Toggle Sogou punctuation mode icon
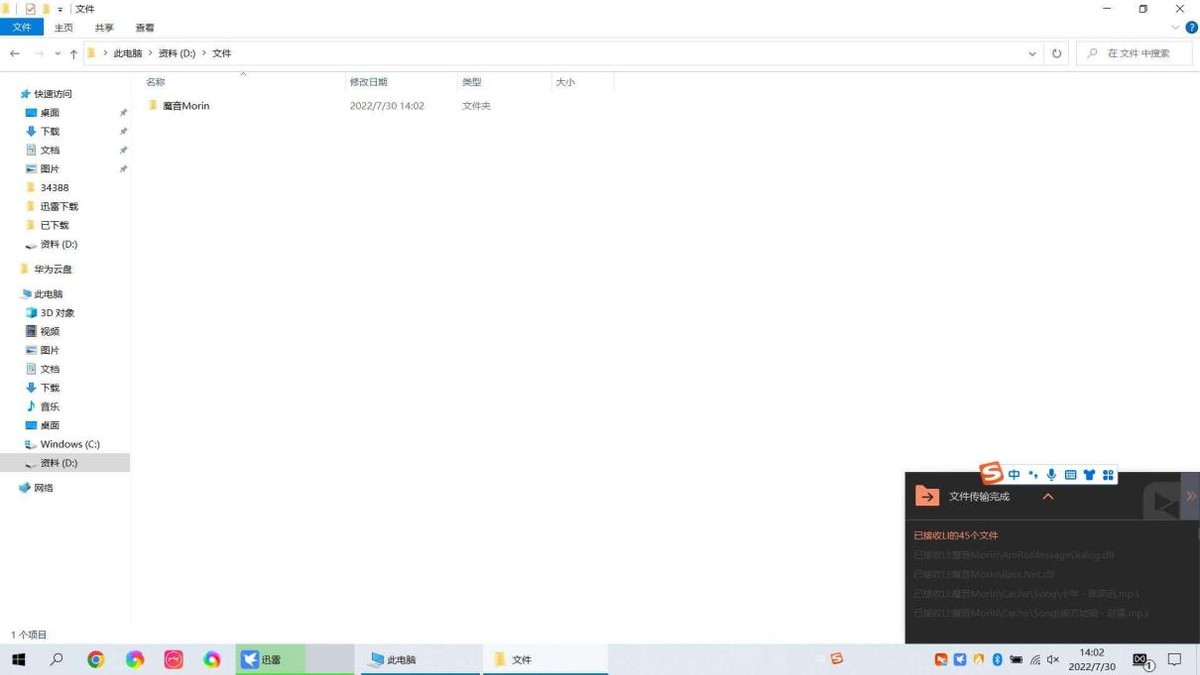1200x675 pixels. pos(1033,475)
